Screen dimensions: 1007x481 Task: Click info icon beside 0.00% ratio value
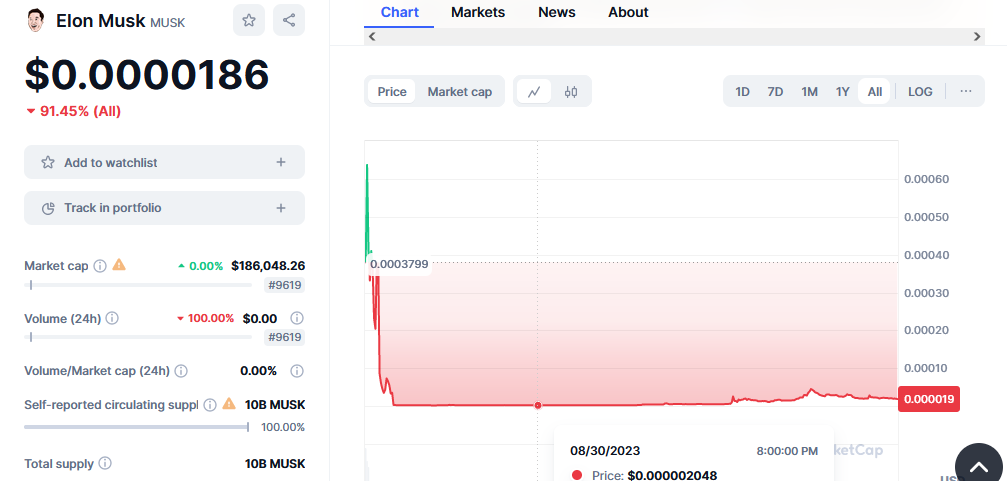(297, 371)
